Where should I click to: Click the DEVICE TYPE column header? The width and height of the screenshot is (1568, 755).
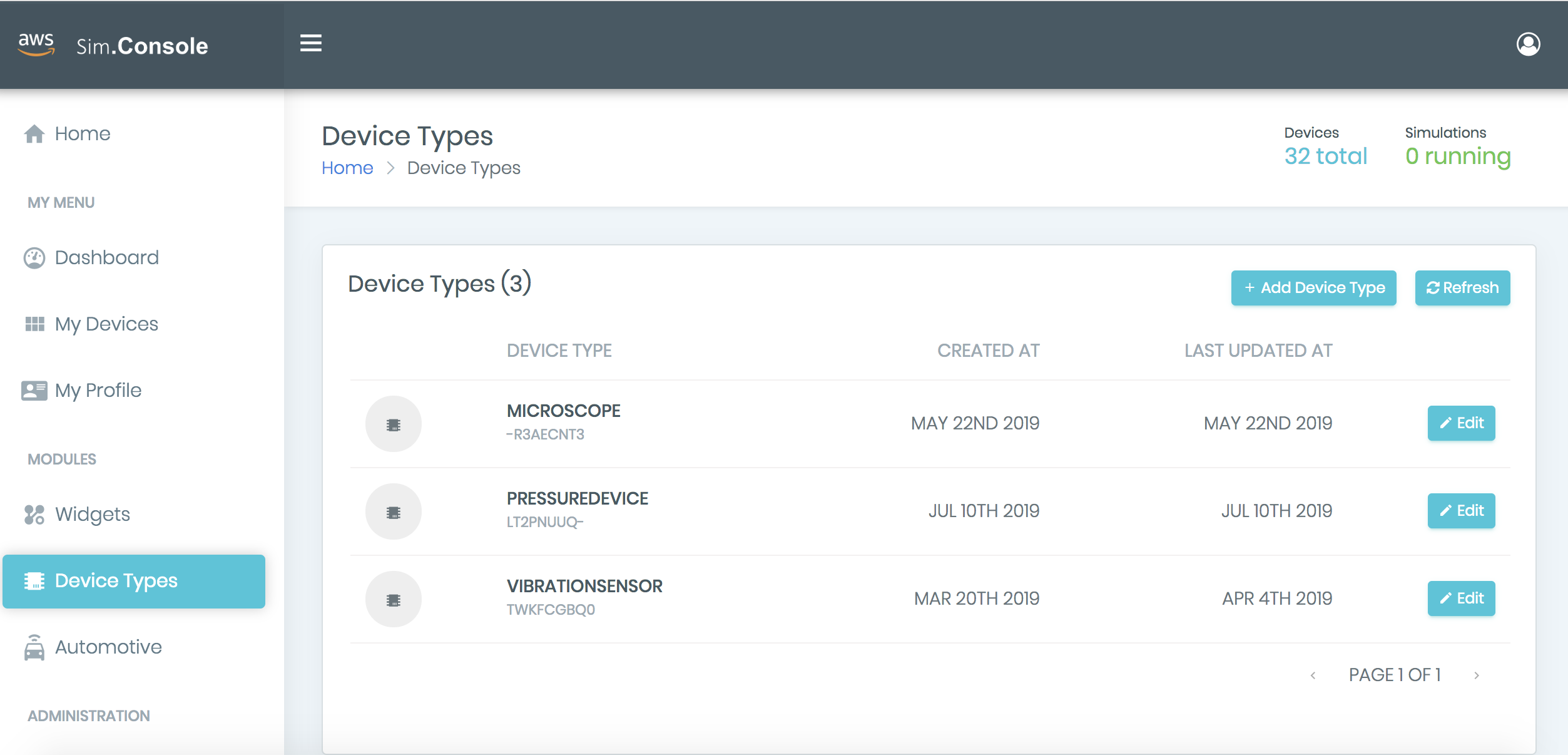pyautogui.click(x=559, y=351)
